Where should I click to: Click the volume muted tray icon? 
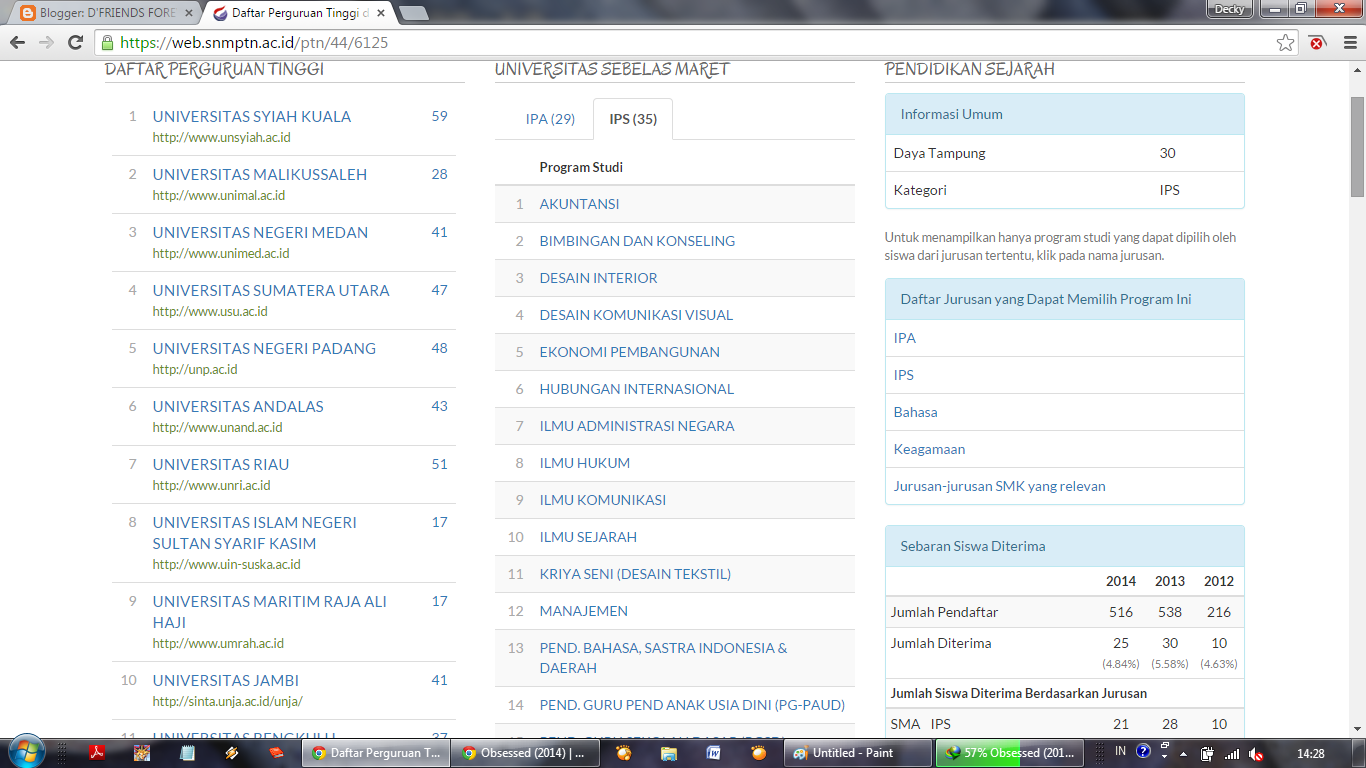[1256, 754]
